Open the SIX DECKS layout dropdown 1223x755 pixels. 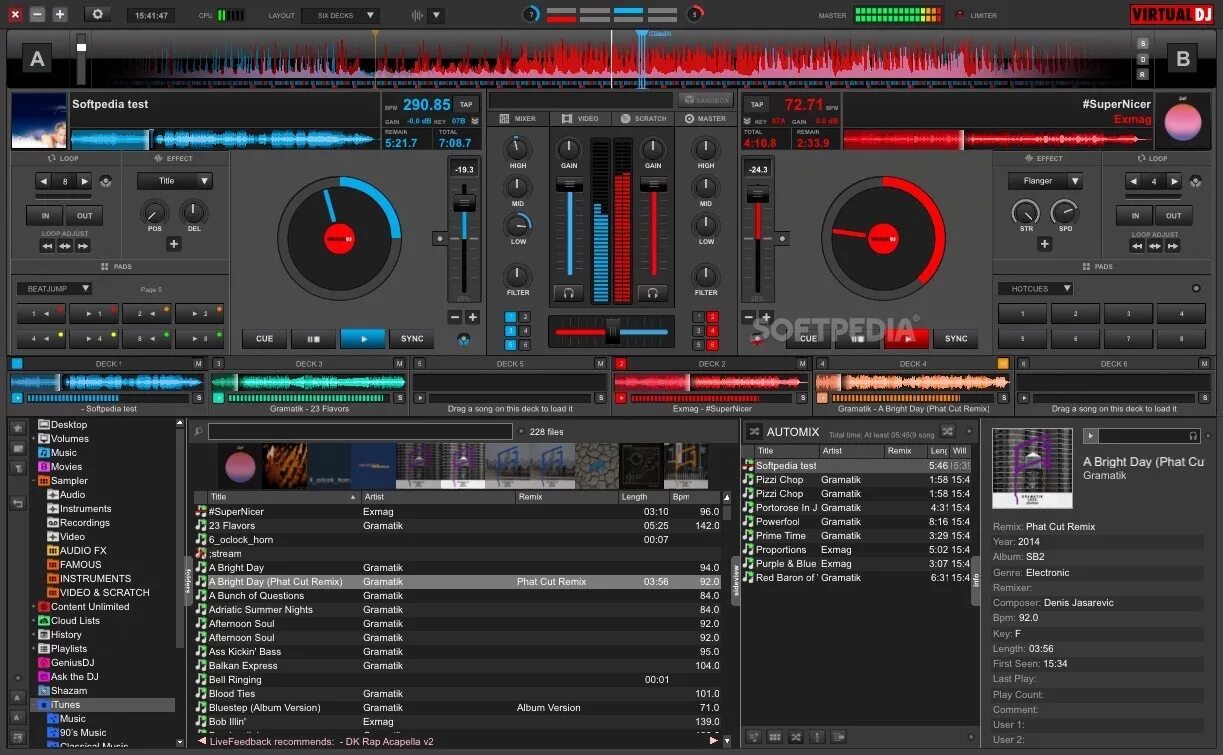[x=341, y=15]
